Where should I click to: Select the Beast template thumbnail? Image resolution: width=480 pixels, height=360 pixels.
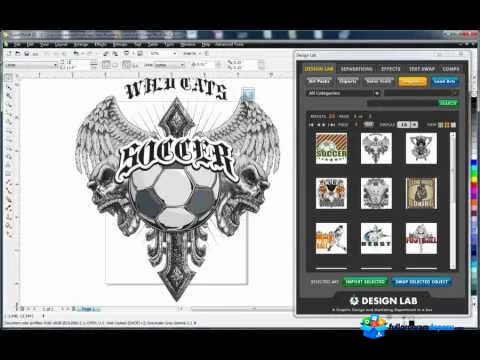[x=376, y=238]
